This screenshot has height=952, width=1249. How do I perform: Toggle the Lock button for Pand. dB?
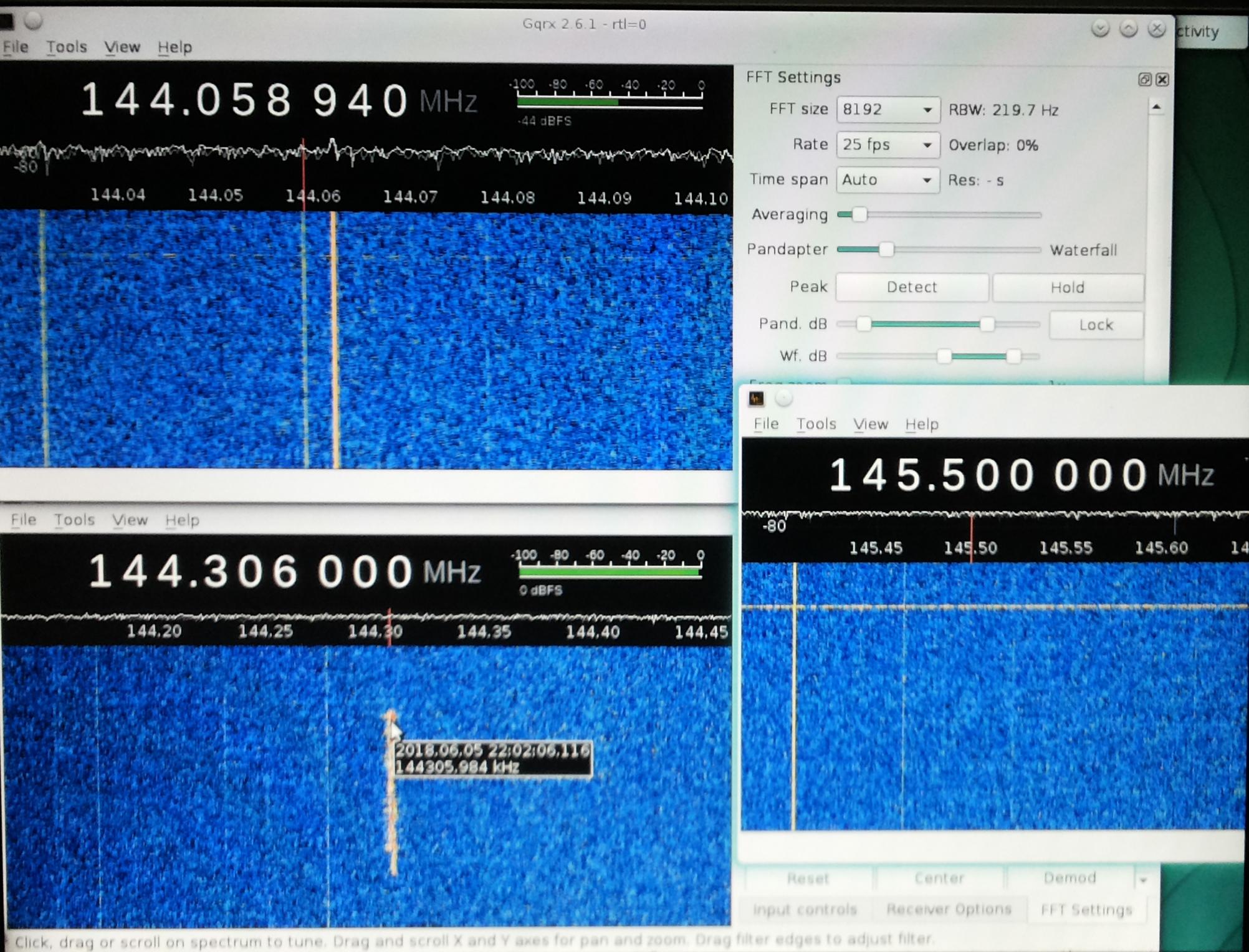coord(1095,325)
